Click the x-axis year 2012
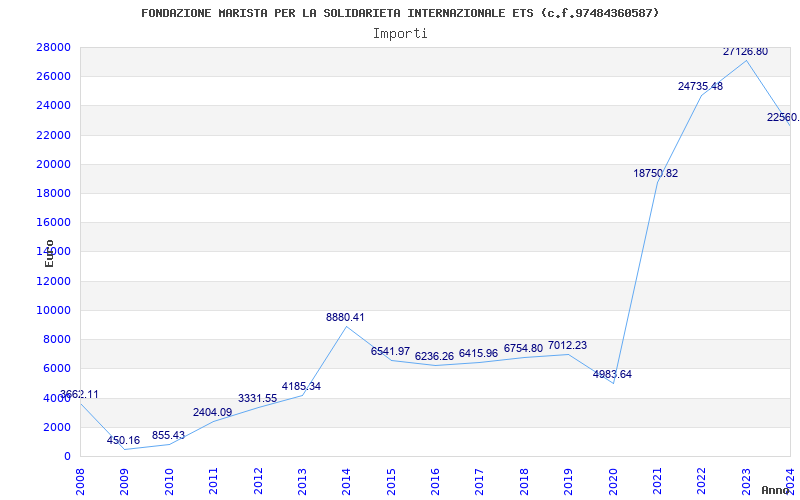This screenshot has height=500, width=800. click(x=258, y=481)
